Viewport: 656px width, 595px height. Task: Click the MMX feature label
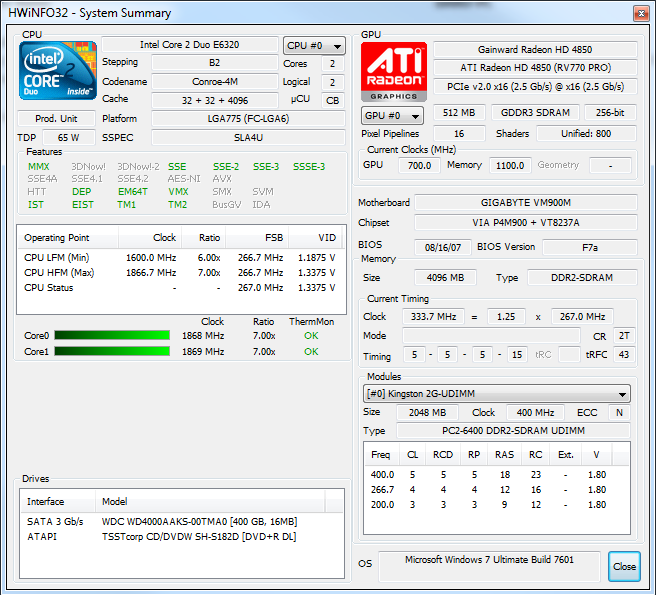pyautogui.click(x=38, y=167)
